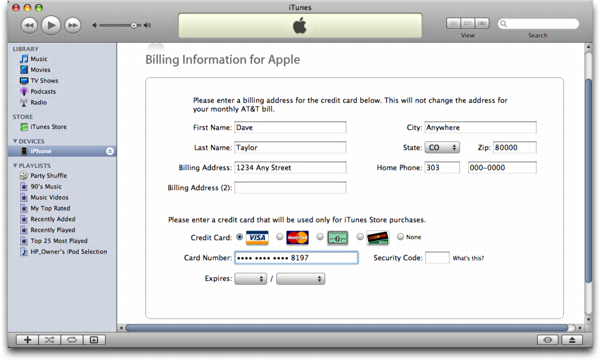Select the iPhone device

[62, 151]
